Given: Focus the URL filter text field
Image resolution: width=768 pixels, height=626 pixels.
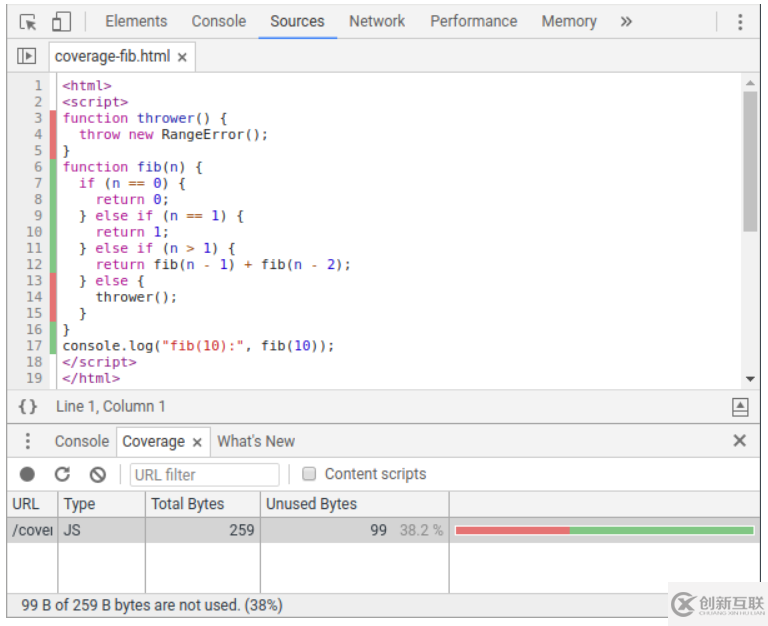Looking at the screenshot, I should coord(205,474).
